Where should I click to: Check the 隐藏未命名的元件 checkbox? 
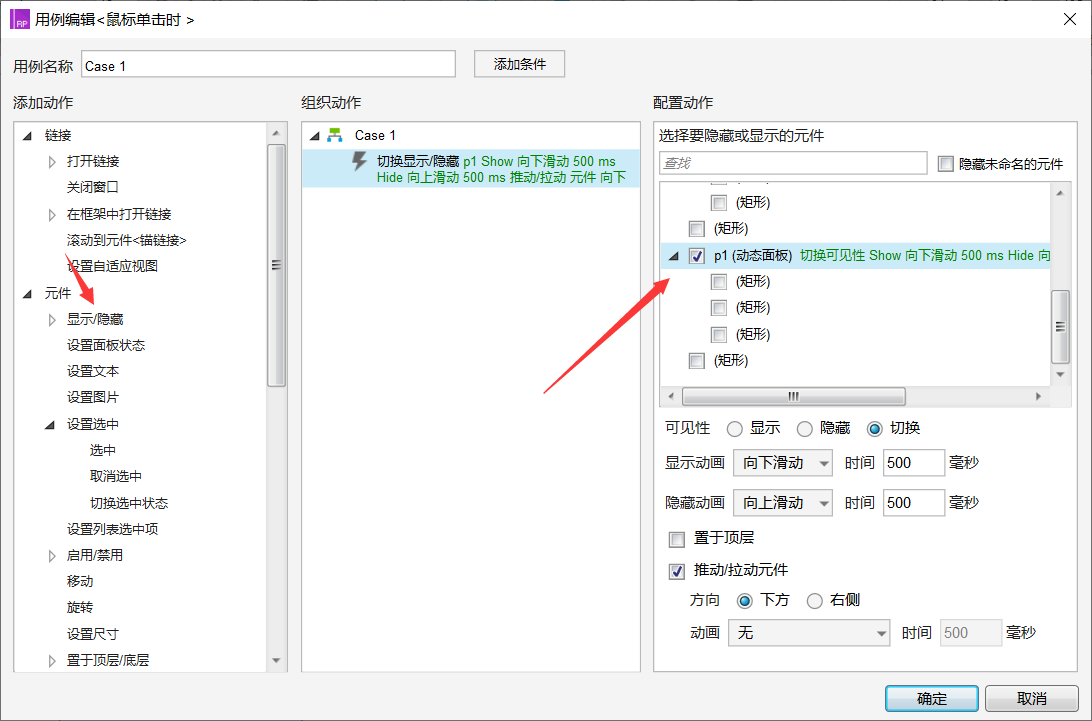945,164
